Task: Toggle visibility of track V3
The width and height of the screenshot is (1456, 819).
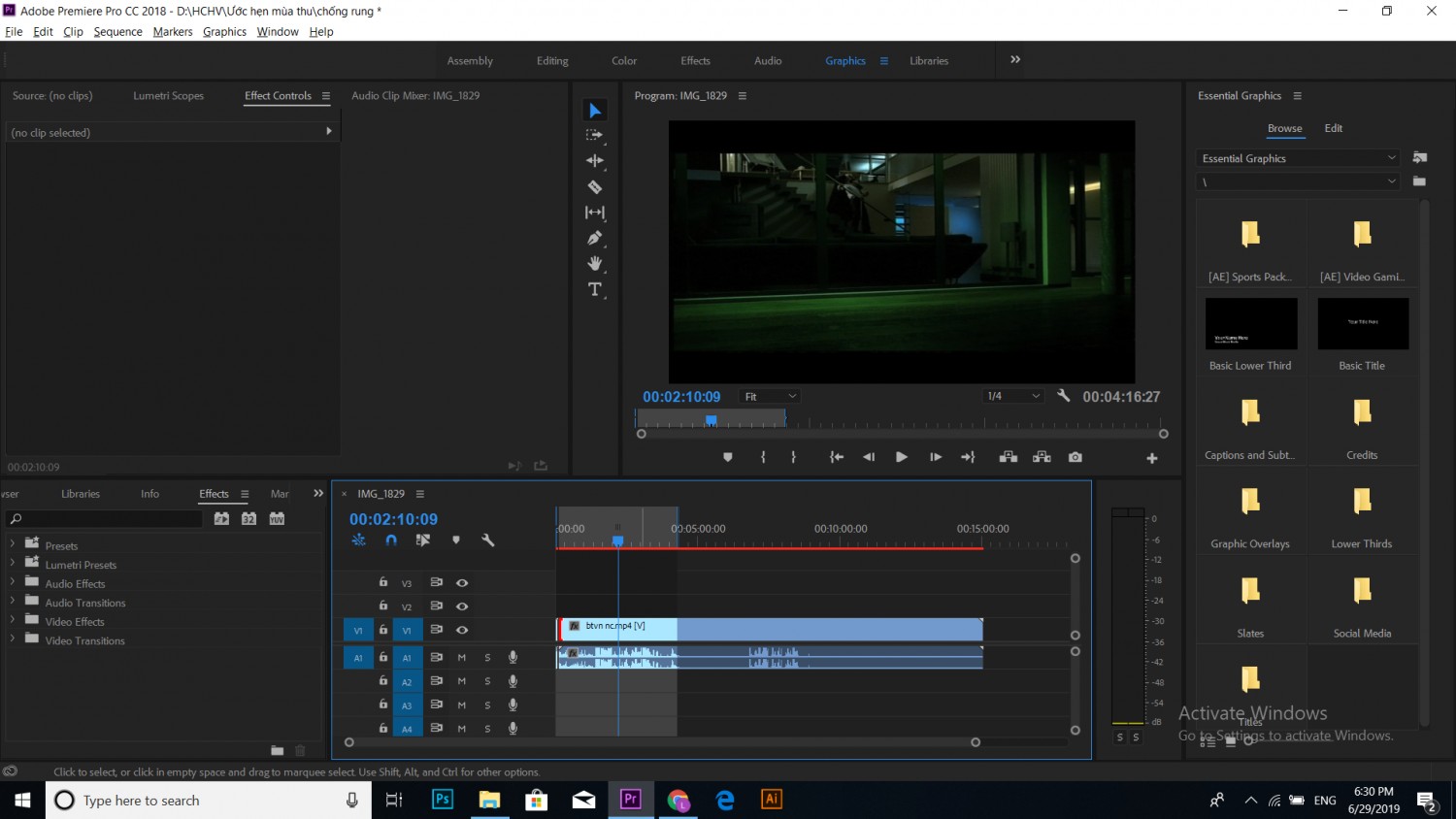Action: 462,583
